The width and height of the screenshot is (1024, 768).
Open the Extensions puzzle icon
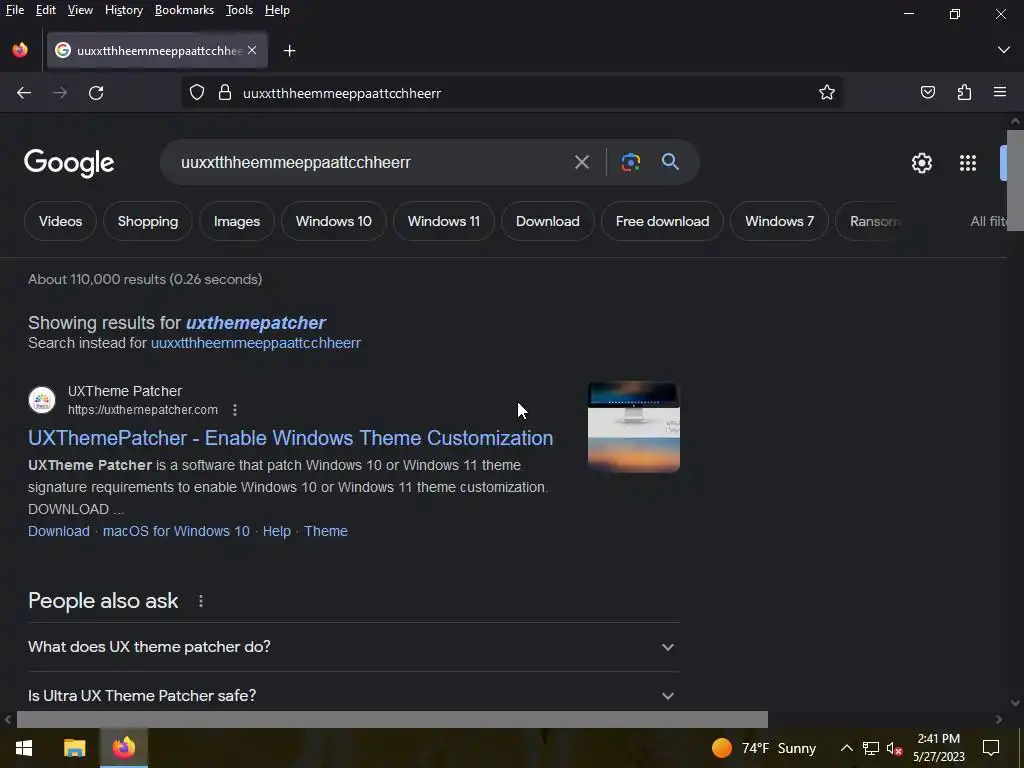pos(964,93)
